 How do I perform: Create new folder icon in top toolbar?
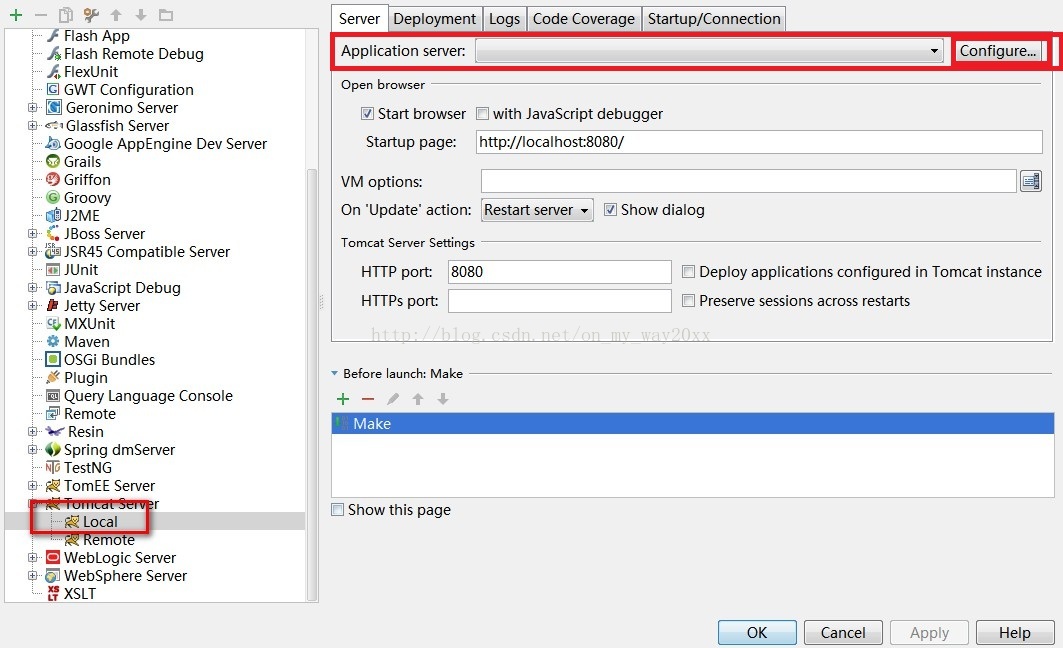coord(166,15)
